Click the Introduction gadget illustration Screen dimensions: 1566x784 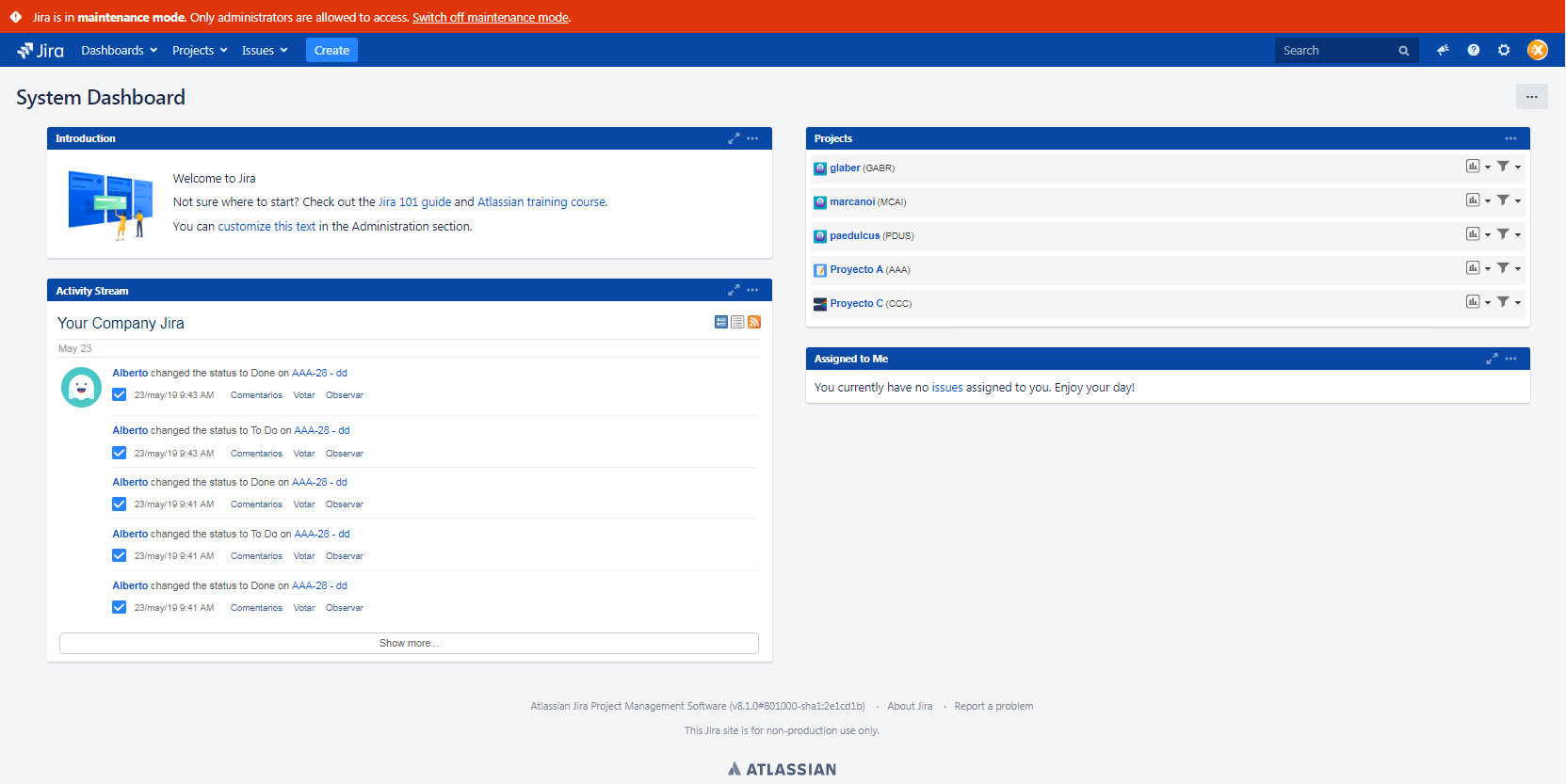click(110, 204)
